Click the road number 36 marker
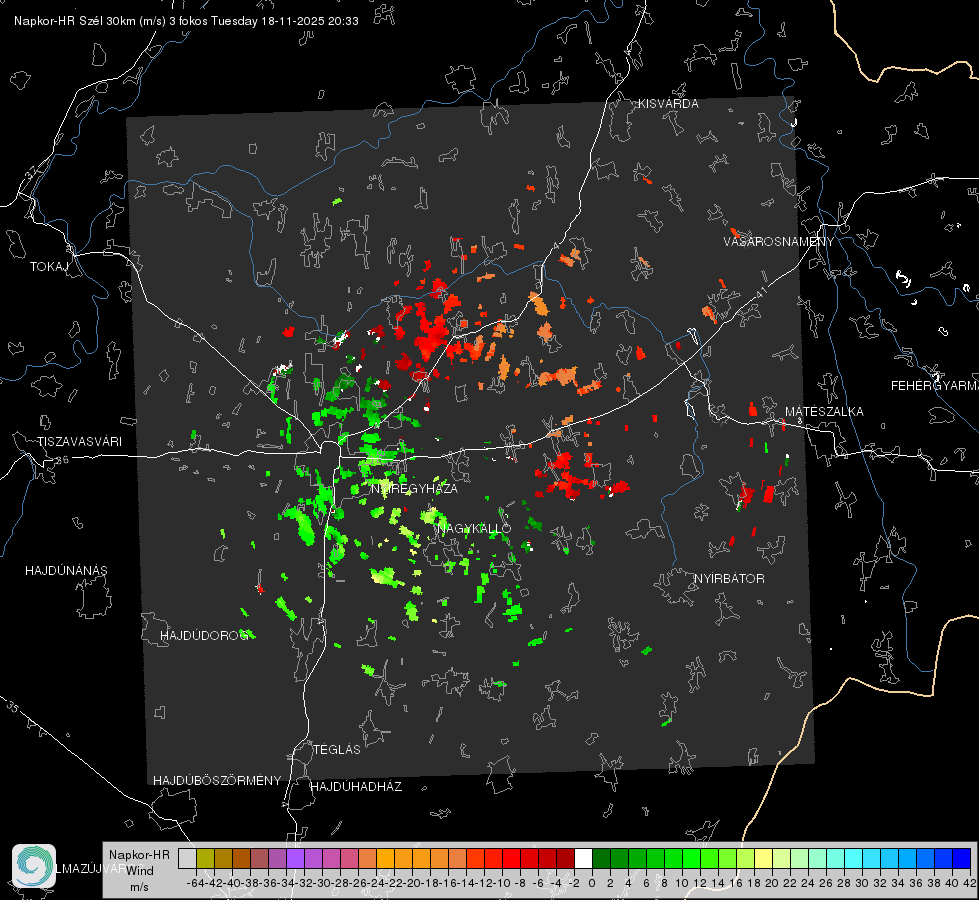This screenshot has width=979, height=900. 62,460
